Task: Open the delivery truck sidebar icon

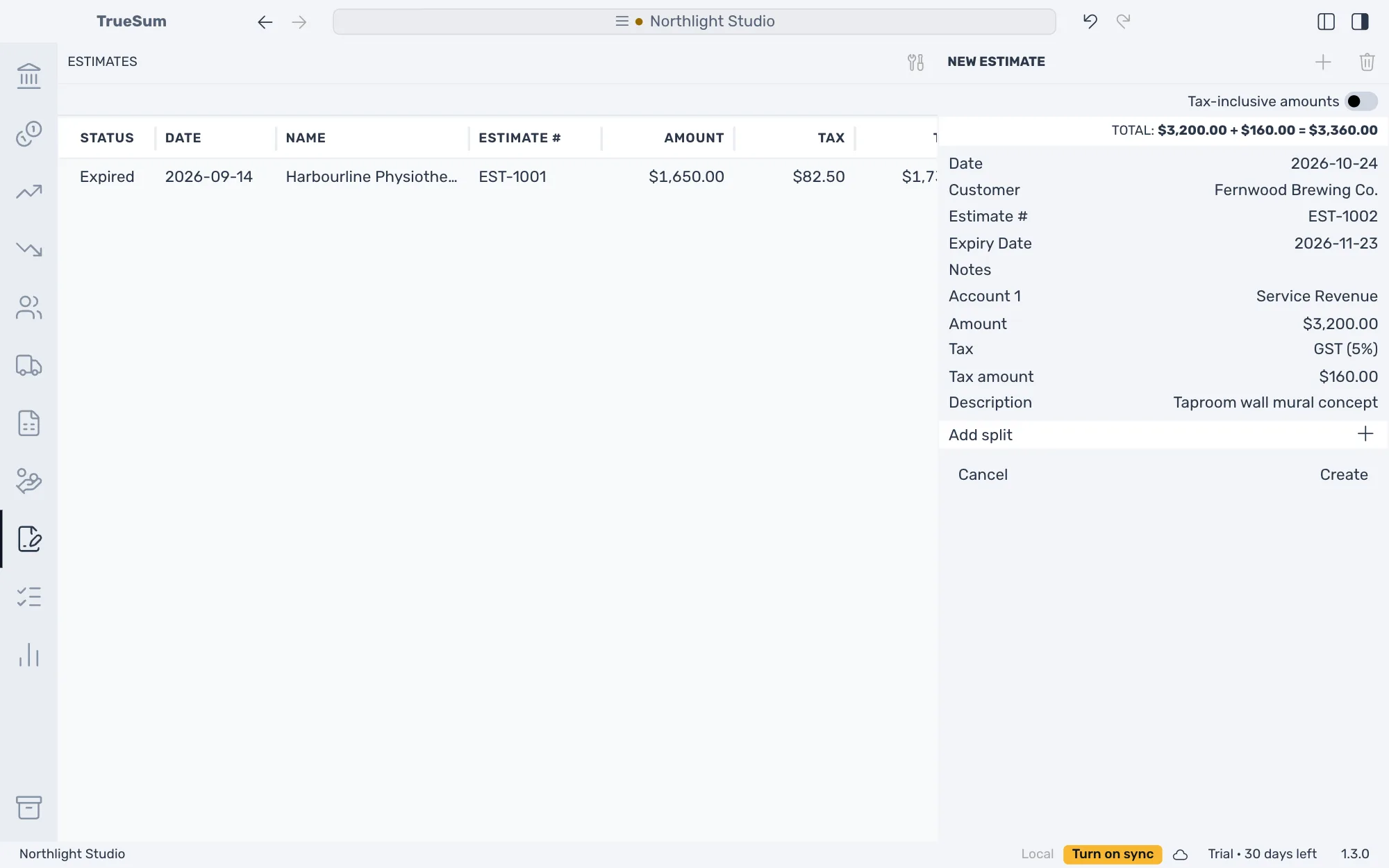Action: 28,365
